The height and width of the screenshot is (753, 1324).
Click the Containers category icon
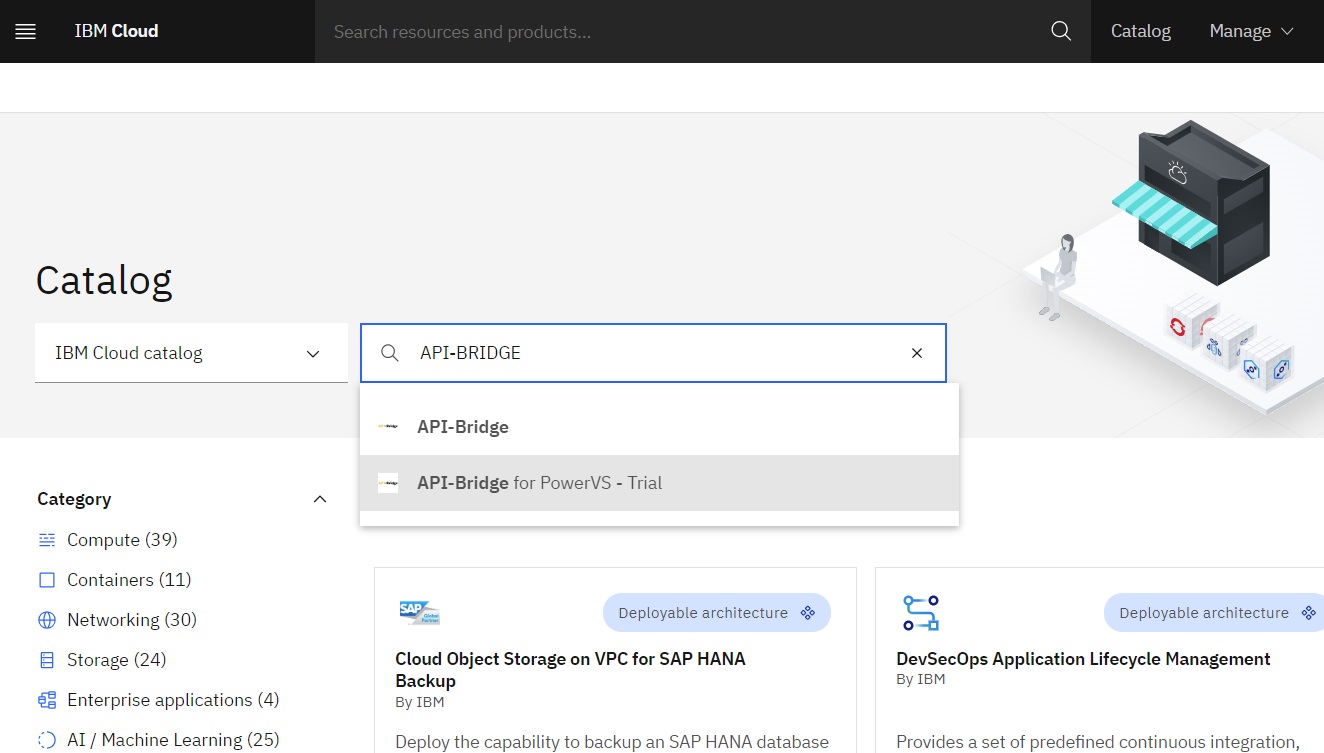pyautogui.click(x=47, y=580)
